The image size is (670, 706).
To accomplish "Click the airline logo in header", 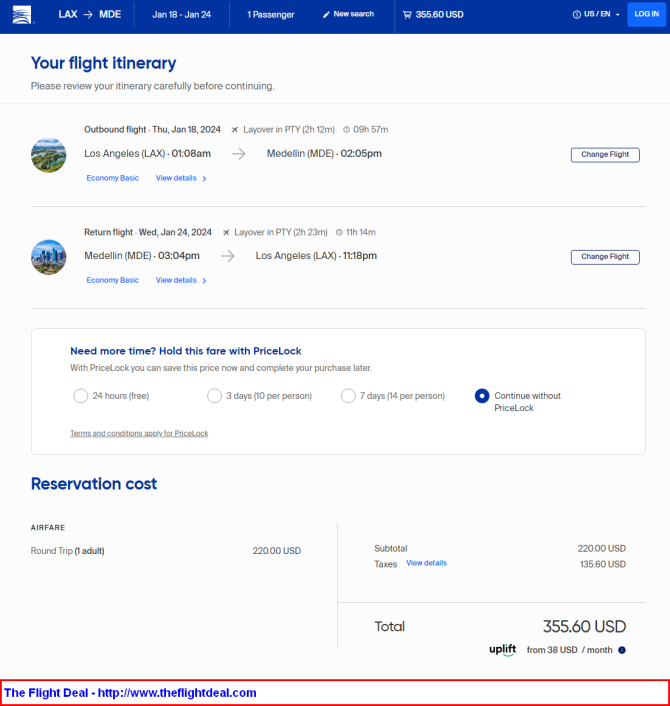I will (x=22, y=15).
